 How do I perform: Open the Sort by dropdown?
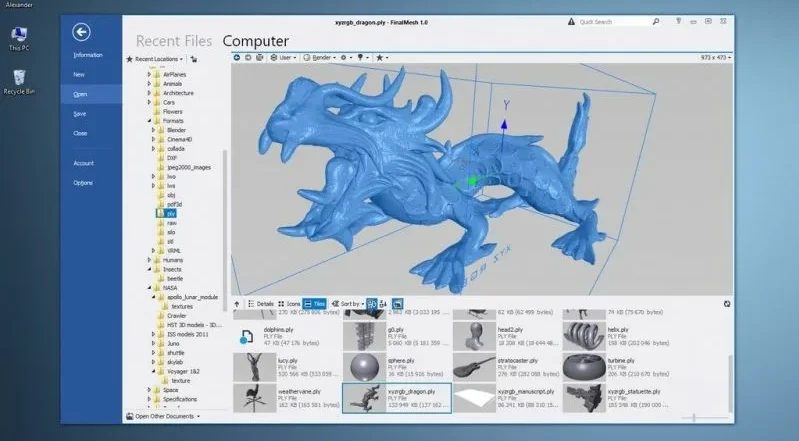click(x=348, y=304)
